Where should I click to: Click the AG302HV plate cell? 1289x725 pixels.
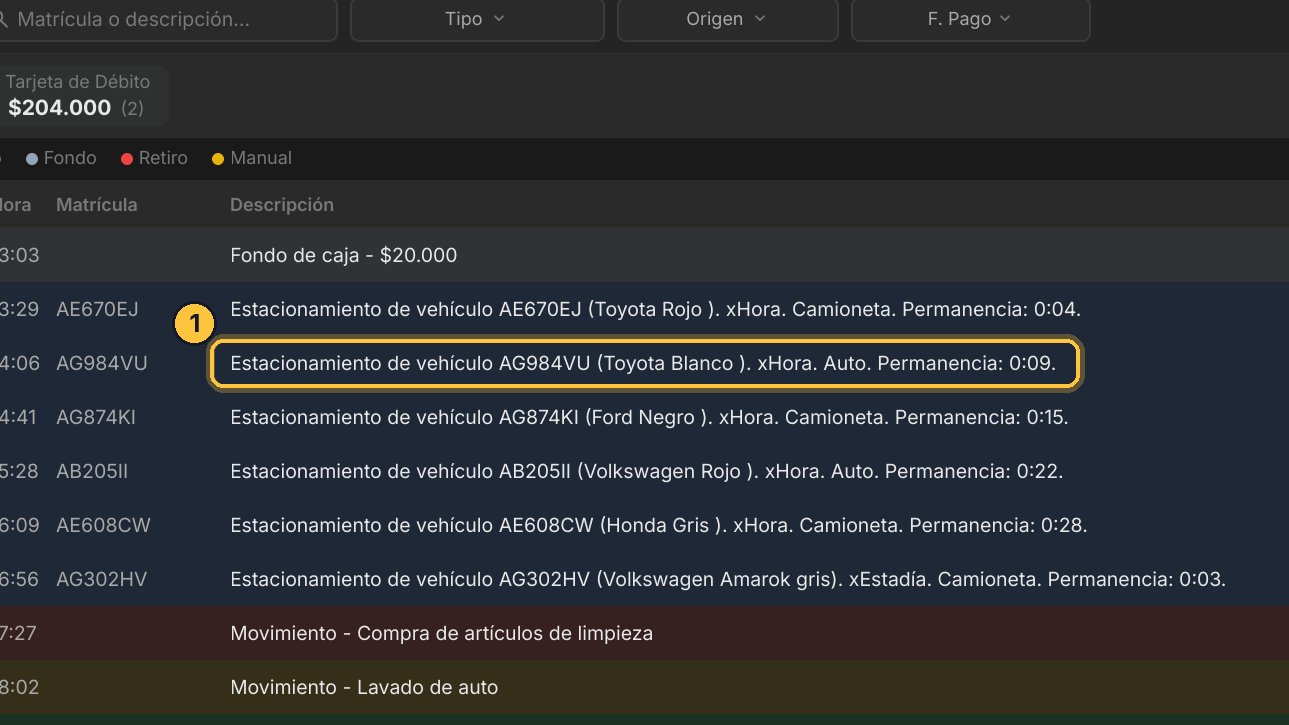coord(102,579)
